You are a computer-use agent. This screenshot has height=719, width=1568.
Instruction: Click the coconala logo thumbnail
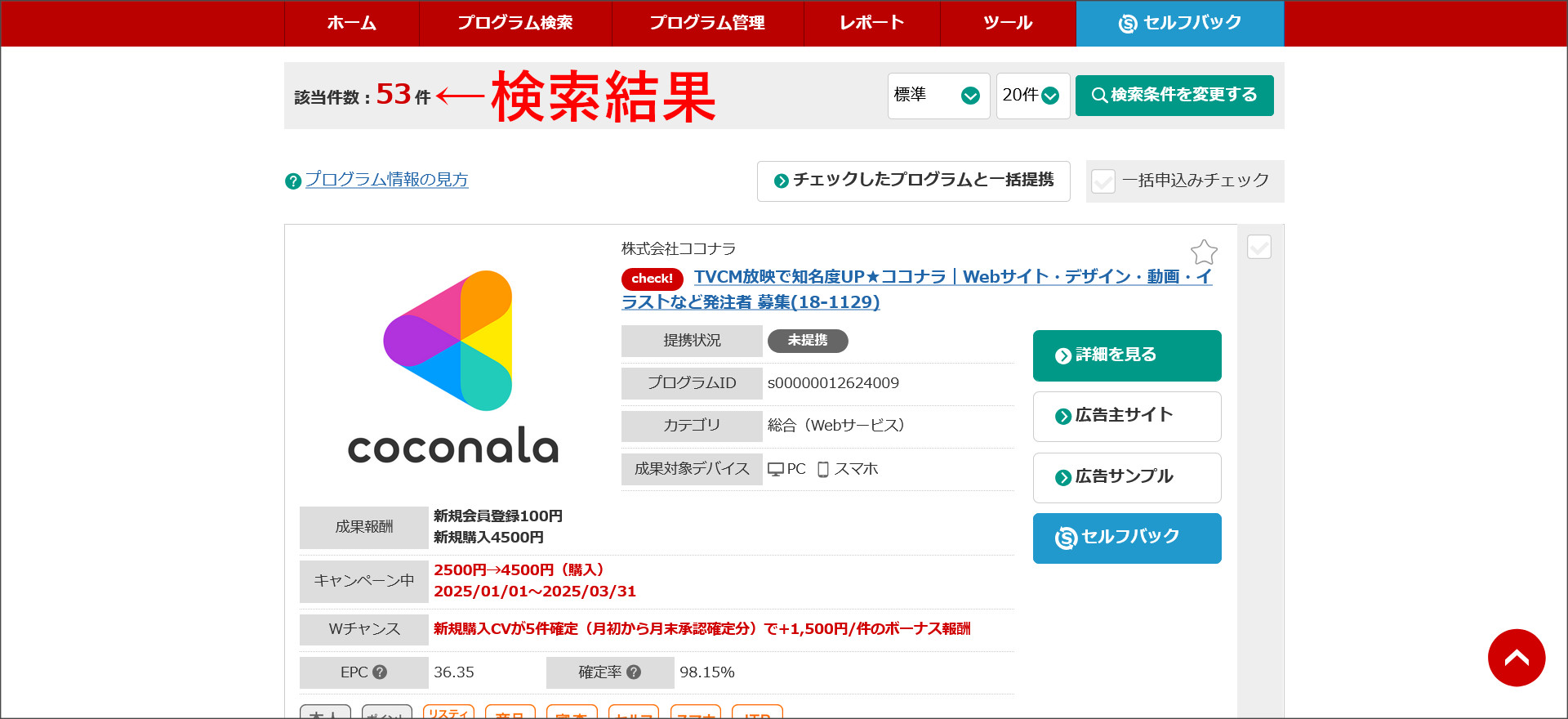pyautogui.click(x=453, y=368)
